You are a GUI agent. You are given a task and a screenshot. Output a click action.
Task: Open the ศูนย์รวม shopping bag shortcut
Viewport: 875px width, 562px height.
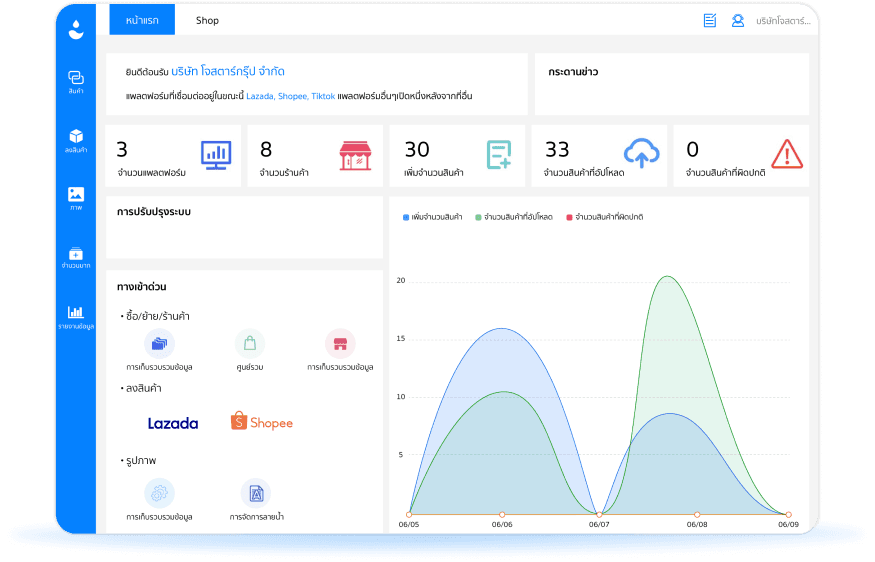click(x=249, y=343)
